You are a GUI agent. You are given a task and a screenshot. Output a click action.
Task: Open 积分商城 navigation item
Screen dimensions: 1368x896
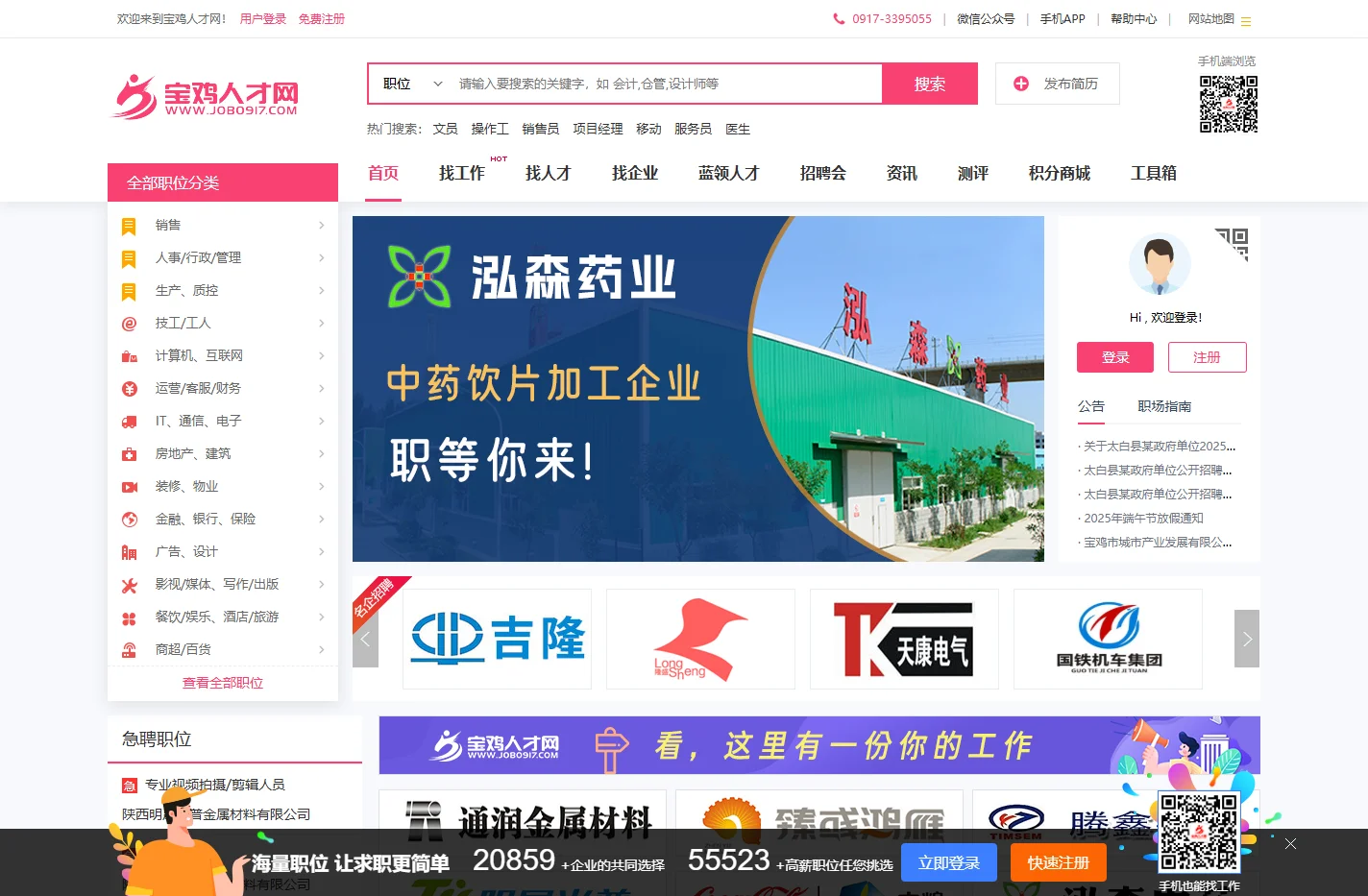1060,173
